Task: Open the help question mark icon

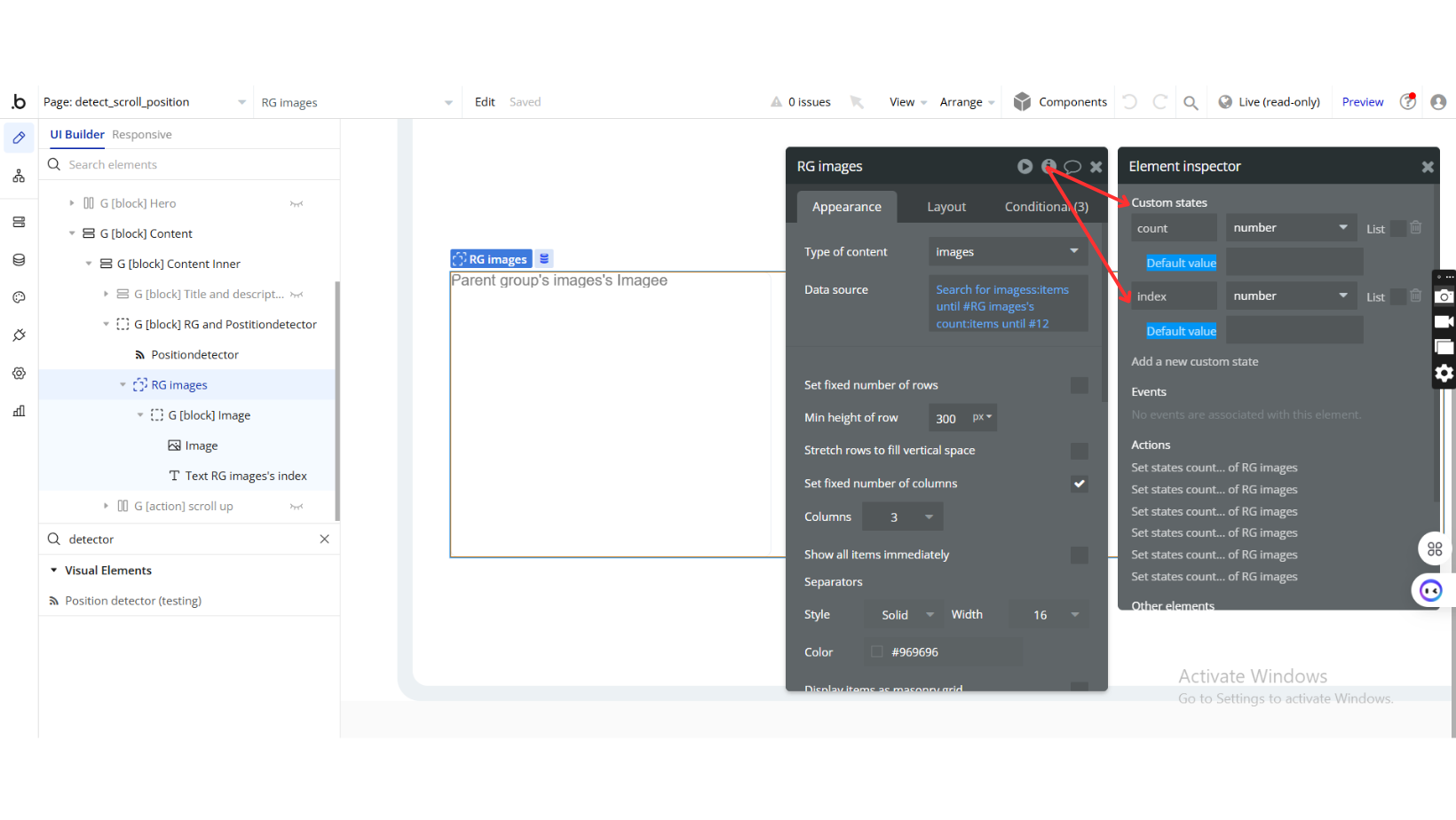Action: [x=1408, y=102]
